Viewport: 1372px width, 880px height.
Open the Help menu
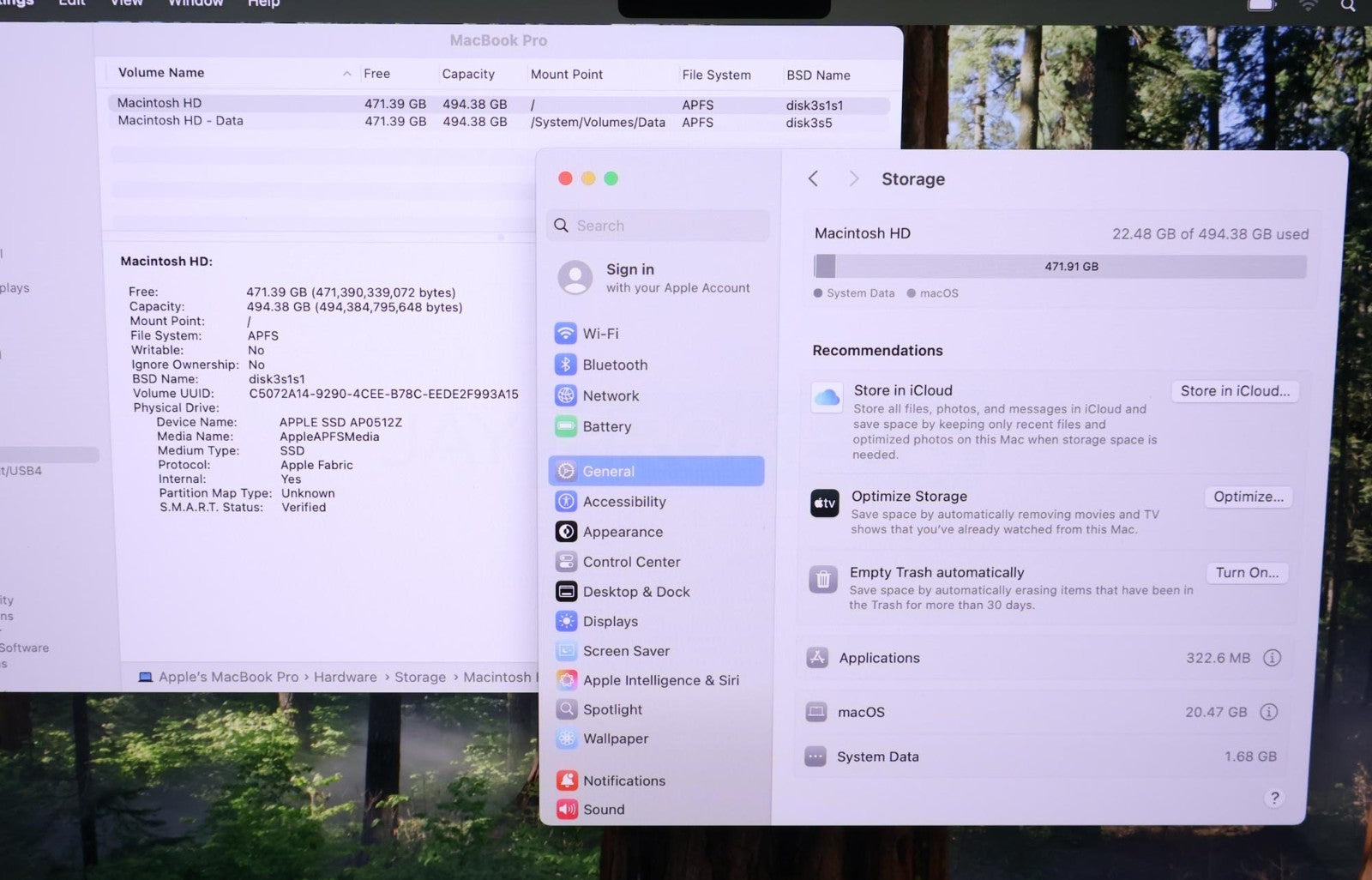(x=263, y=4)
